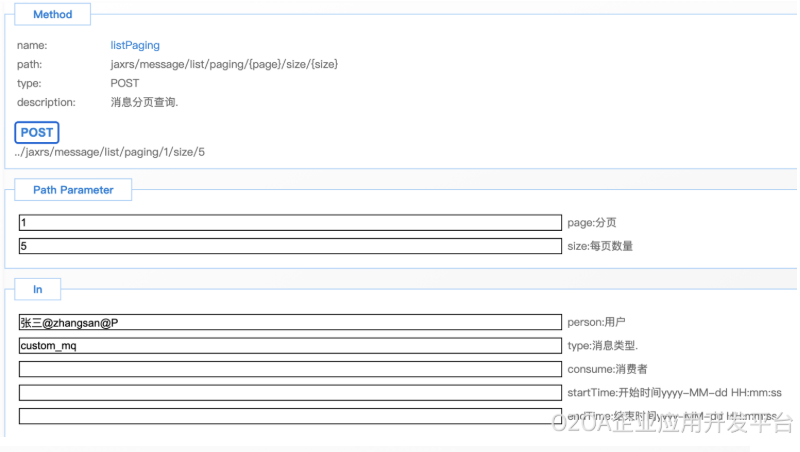
Task: Open the listPaging method name link
Action: [x=134, y=45]
